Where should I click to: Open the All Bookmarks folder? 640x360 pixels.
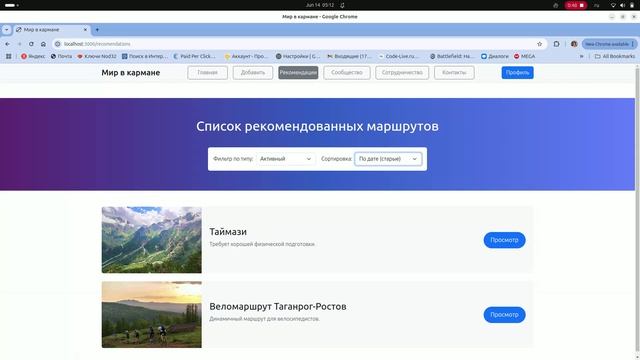click(615, 56)
